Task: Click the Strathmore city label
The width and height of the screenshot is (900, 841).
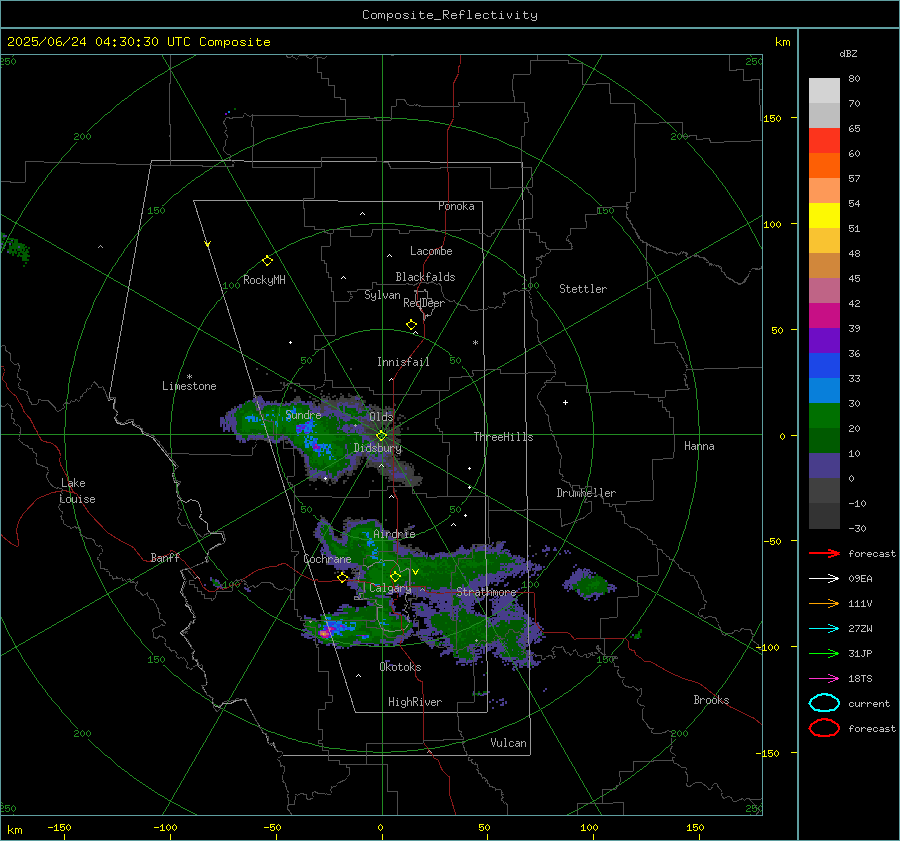Action: pyautogui.click(x=487, y=592)
